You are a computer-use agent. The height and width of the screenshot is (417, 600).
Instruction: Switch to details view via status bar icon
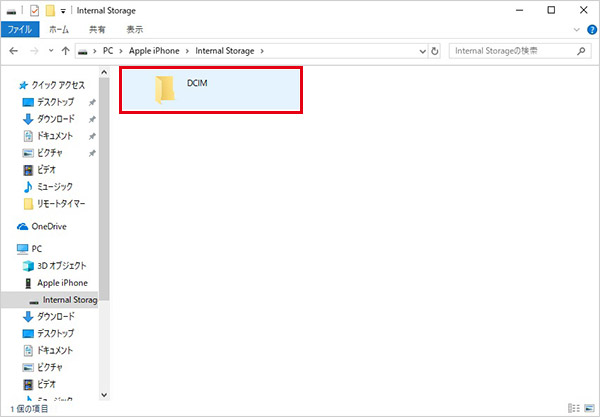pyautogui.click(x=574, y=408)
